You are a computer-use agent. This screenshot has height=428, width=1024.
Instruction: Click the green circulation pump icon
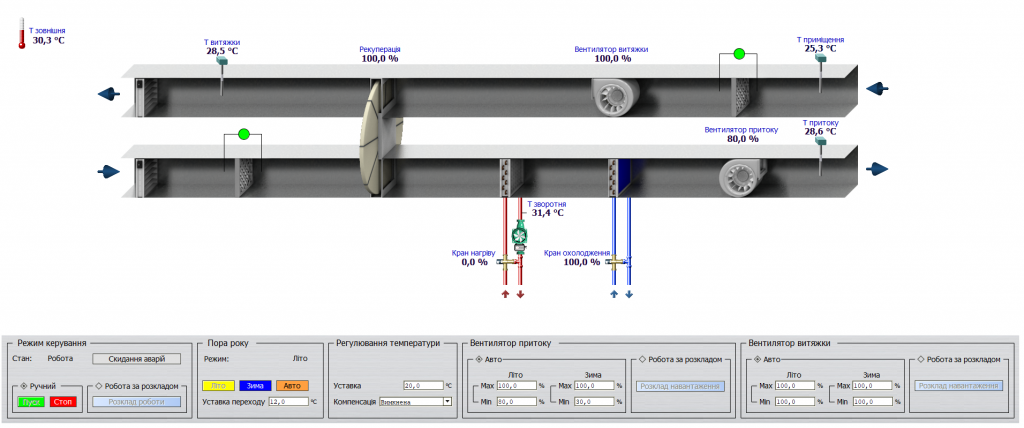pyautogui.click(x=520, y=236)
